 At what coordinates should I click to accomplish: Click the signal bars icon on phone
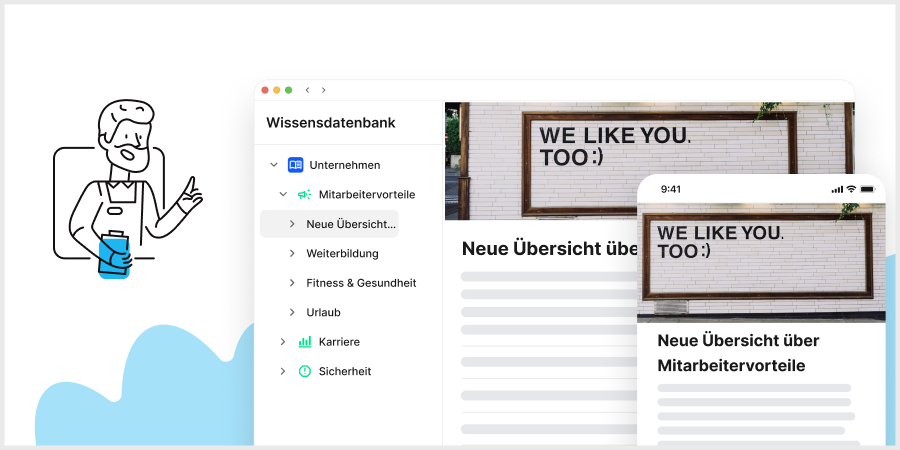[837, 189]
